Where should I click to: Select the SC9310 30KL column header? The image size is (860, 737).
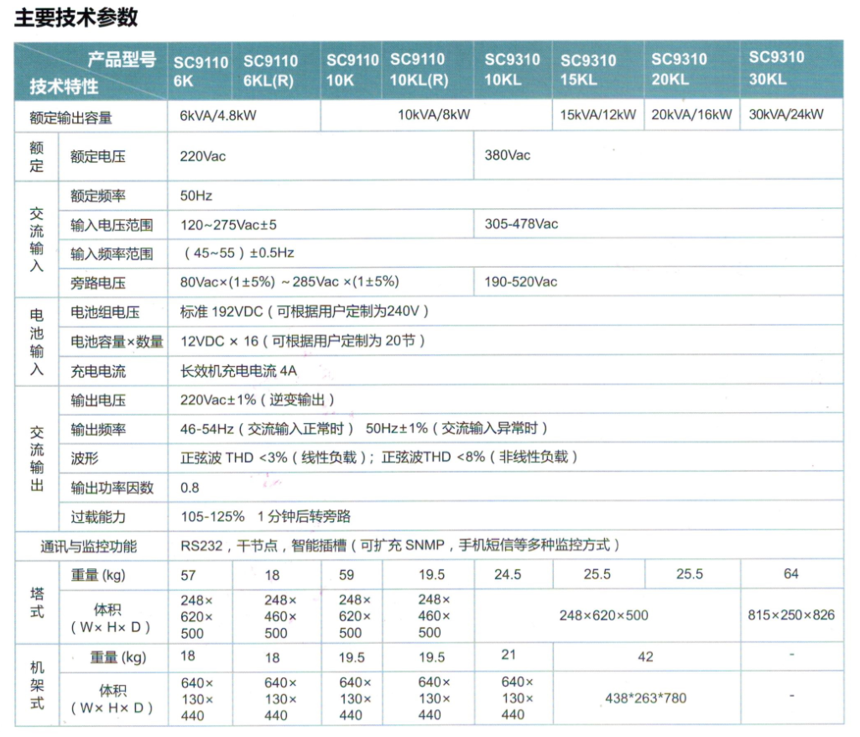click(x=777, y=68)
